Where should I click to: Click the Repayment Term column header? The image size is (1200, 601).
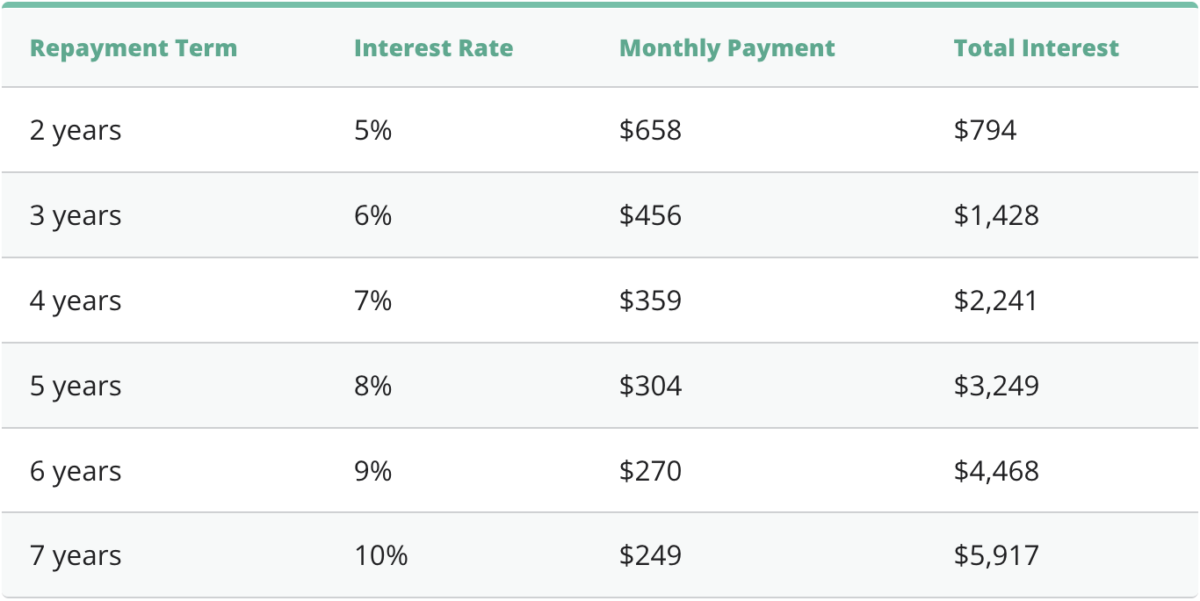pyautogui.click(x=133, y=48)
